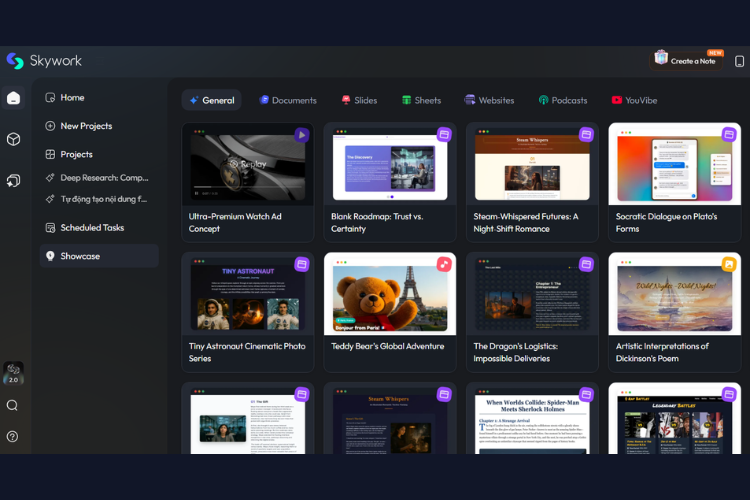This screenshot has width=750, height=500.
Task: Open Socratic Dialogue on Plato's Forms thumbnail
Action: coord(674,164)
